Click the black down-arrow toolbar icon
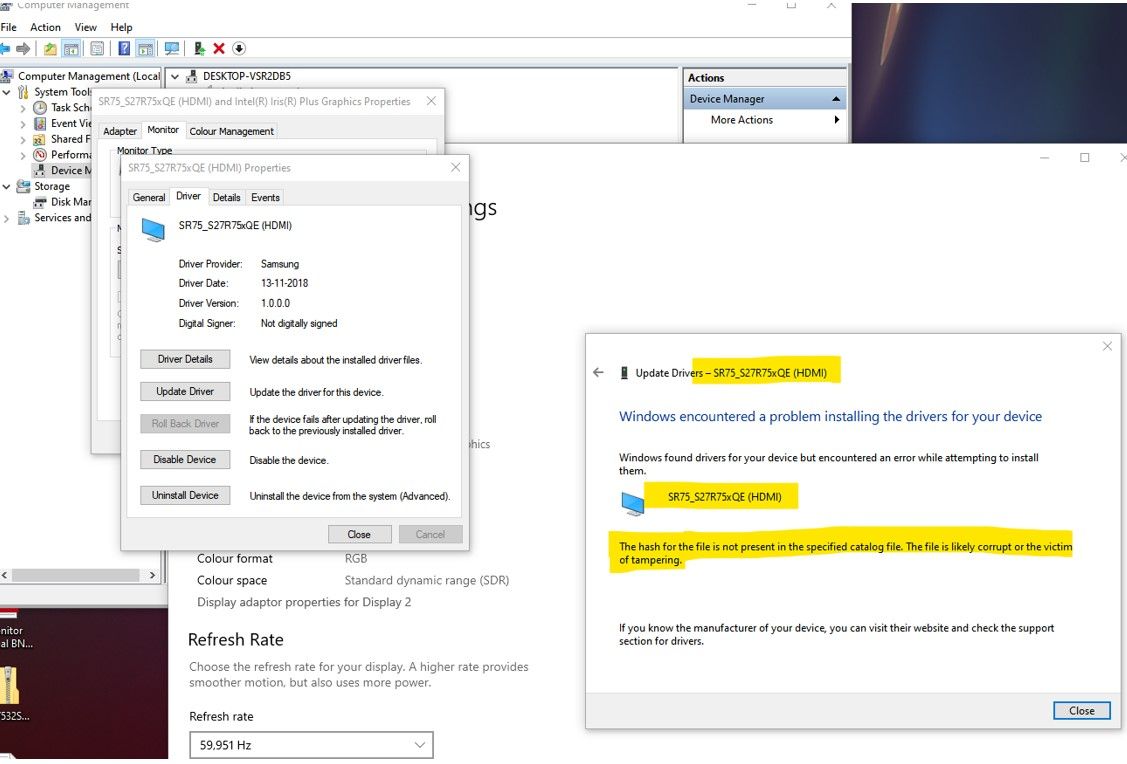Image resolution: width=1127 pixels, height=764 pixels. click(239, 48)
